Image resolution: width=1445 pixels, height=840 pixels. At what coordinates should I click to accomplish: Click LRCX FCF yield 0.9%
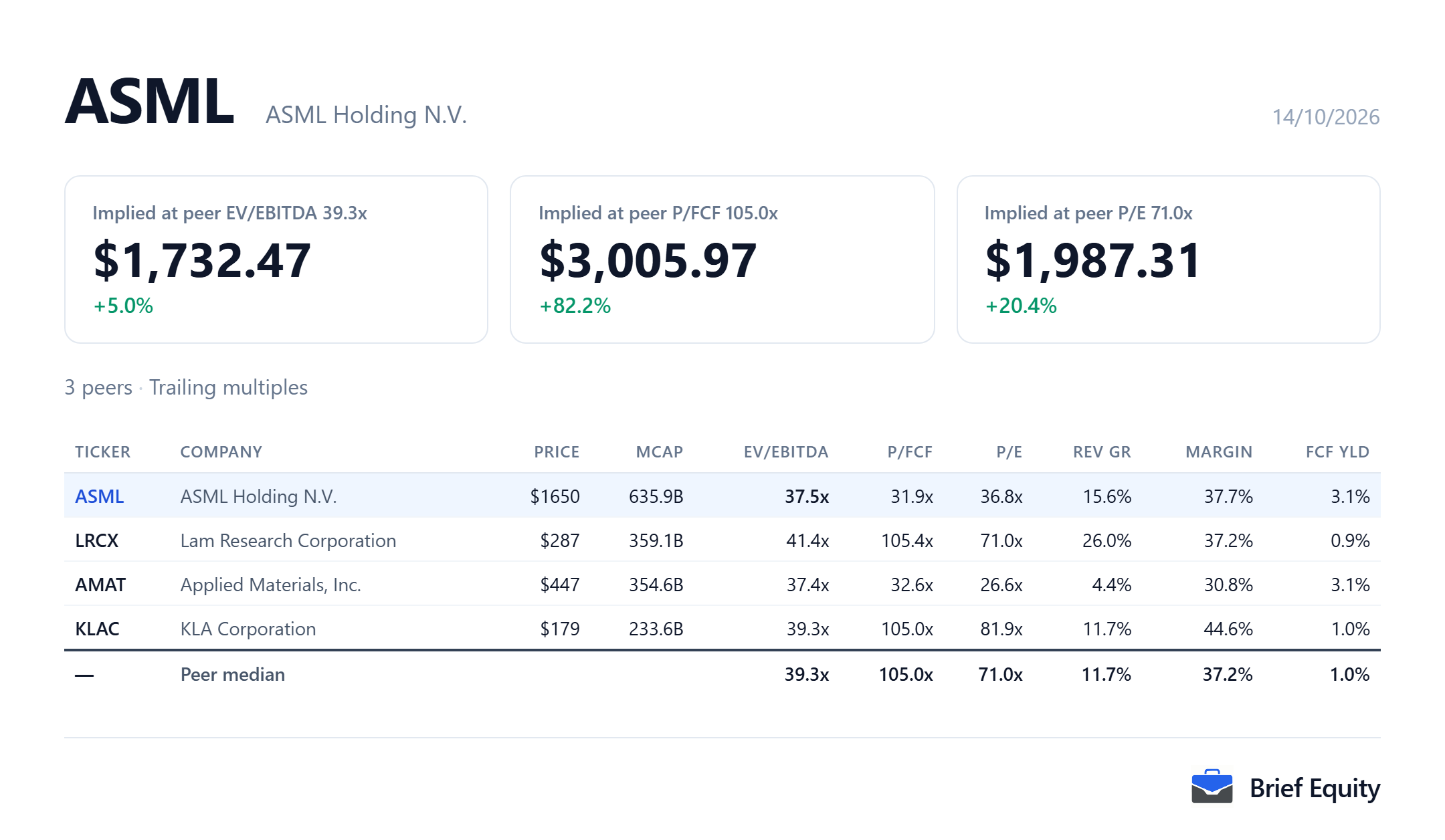[x=1350, y=540]
